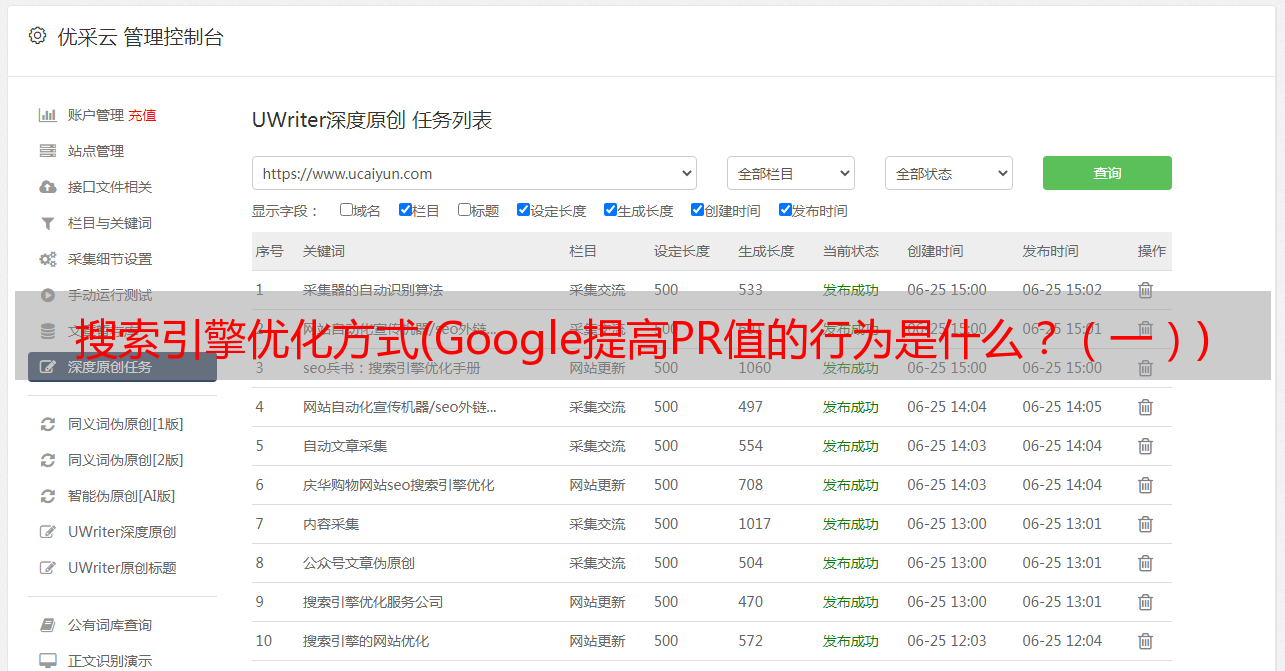Delete task 6 庆华购物网站seo with trash icon
Viewport: 1285px width, 671px height.
1146,485
